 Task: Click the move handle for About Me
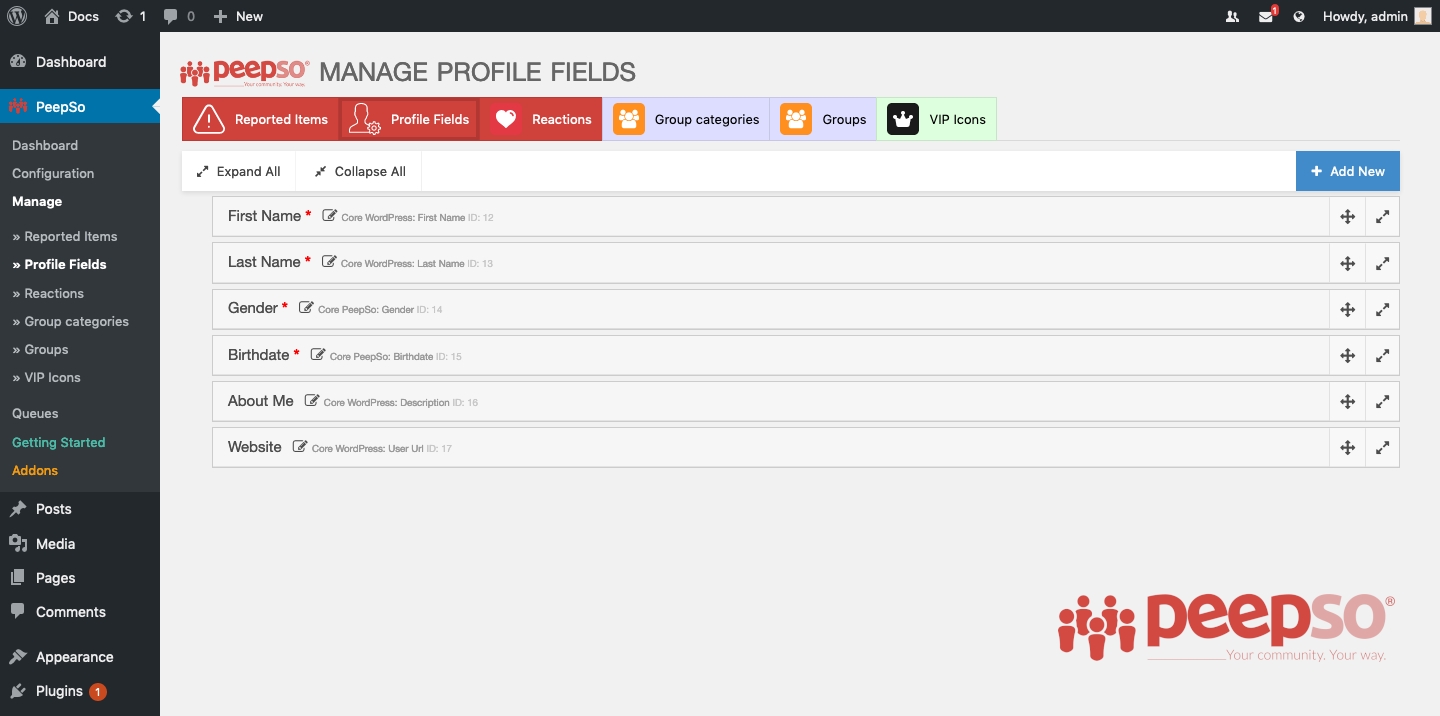(1347, 401)
